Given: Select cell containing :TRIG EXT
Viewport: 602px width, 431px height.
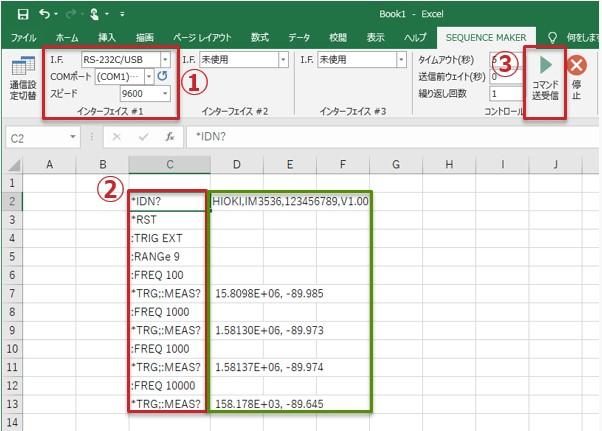Looking at the screenshot, I should [168, 238].
